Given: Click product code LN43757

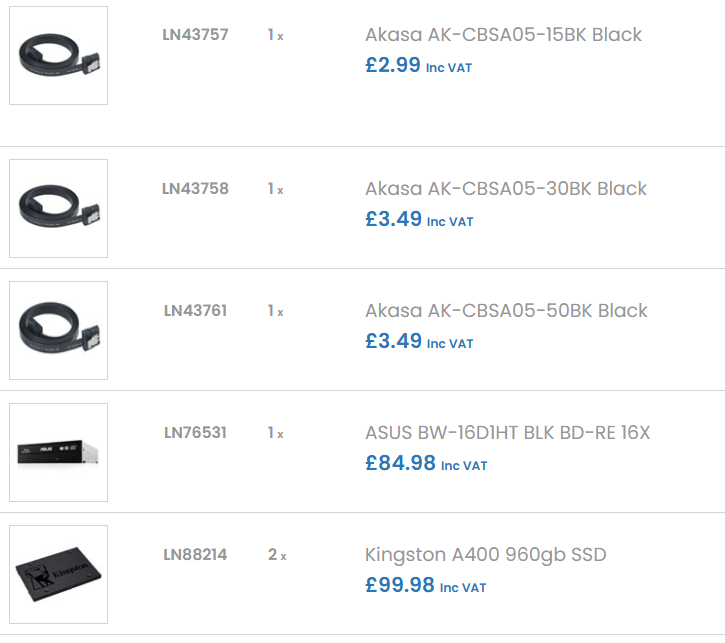Looking at the screenshot, I should click(x=195, y=35).
